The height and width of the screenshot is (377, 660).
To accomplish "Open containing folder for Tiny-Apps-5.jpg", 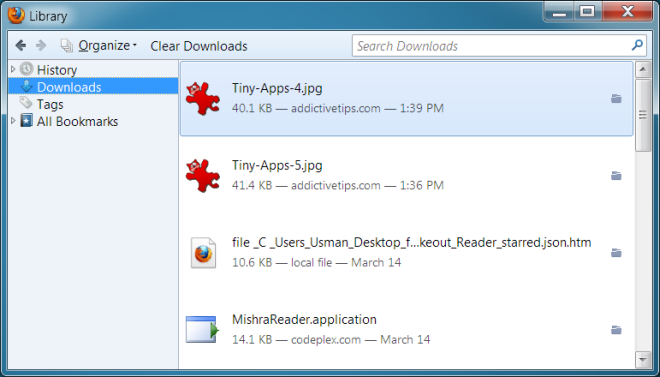I will click(x=616, y=176).
